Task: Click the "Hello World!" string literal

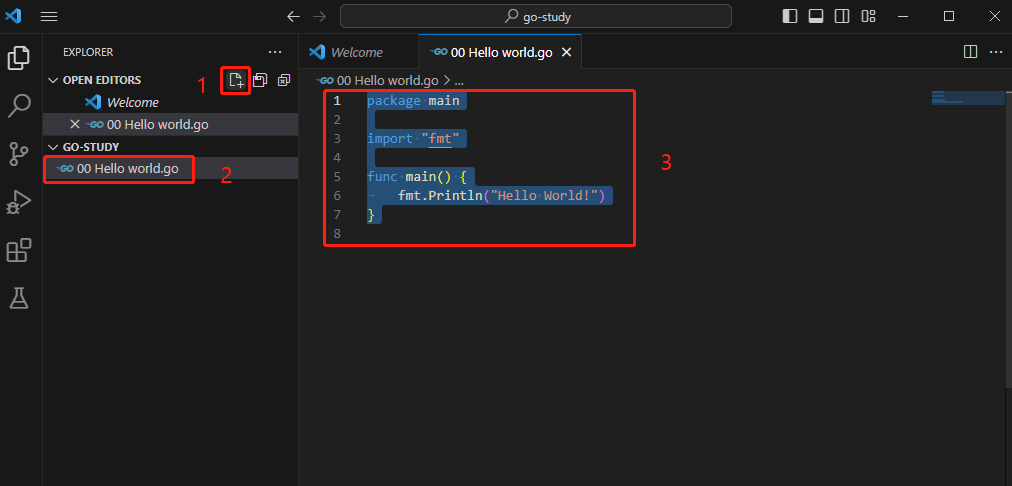Action: (x=544, y=196)
